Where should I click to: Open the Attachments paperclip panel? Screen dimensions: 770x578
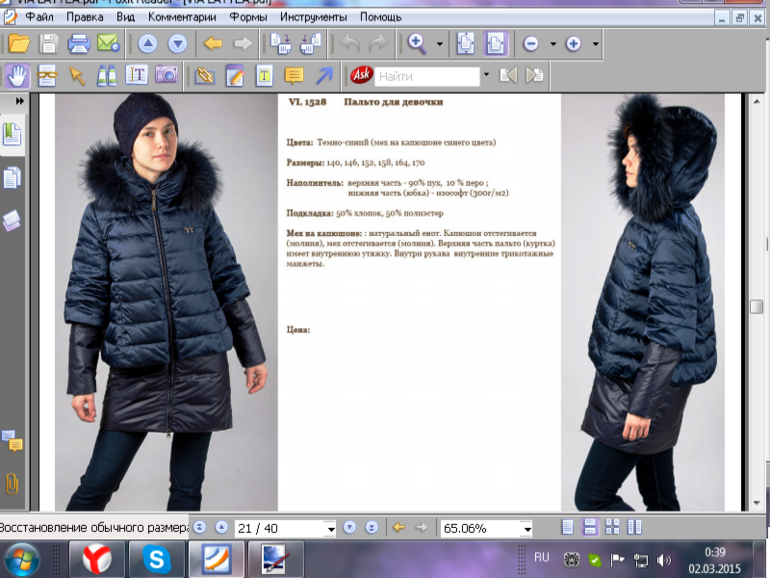12,483
